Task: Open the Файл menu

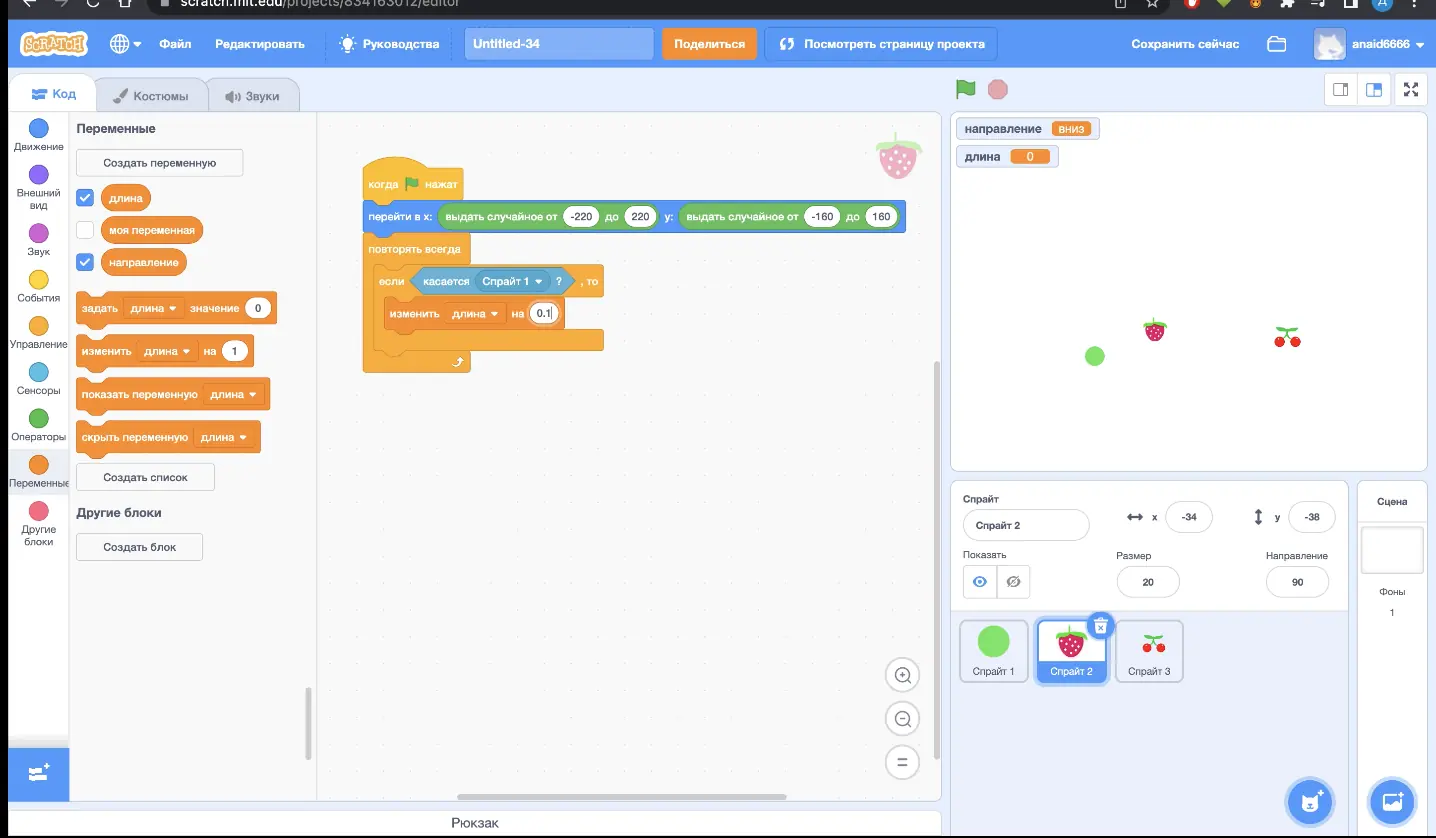Action: pos(175,44)
